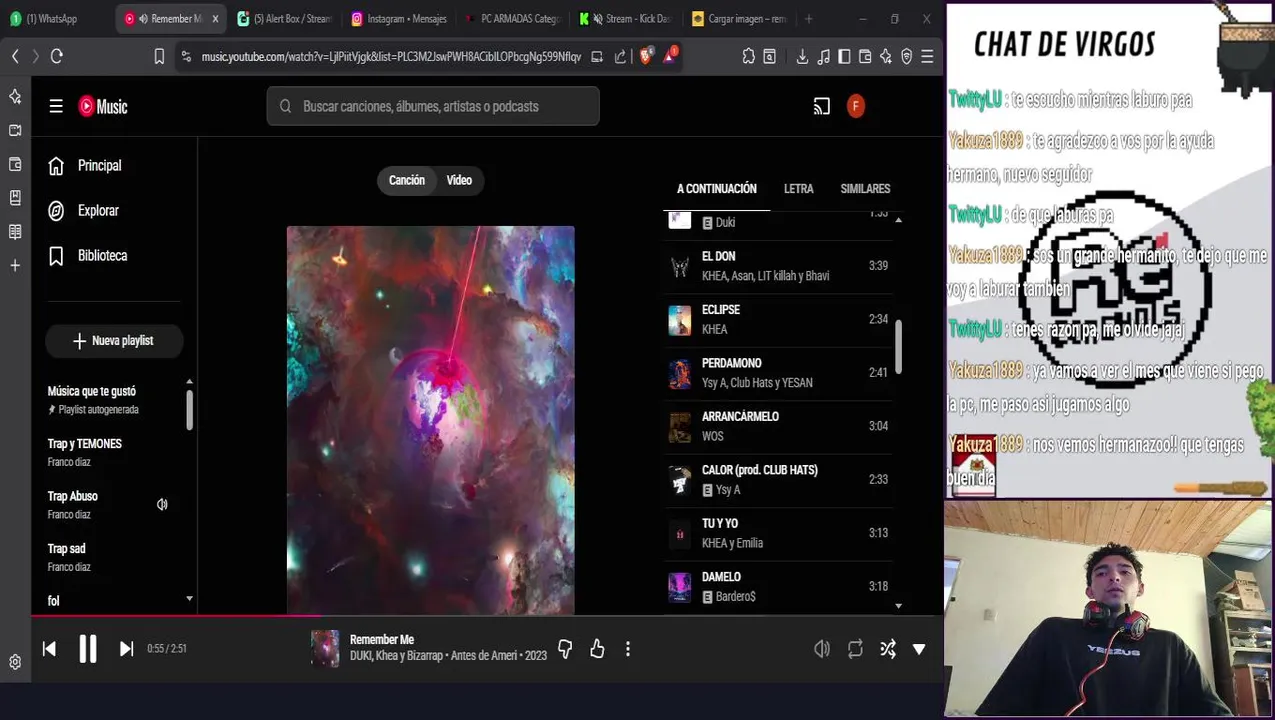This screenshot has width=1275, height=720.
Task: Open playlist Música que te gustó
Action: (113, 400)
